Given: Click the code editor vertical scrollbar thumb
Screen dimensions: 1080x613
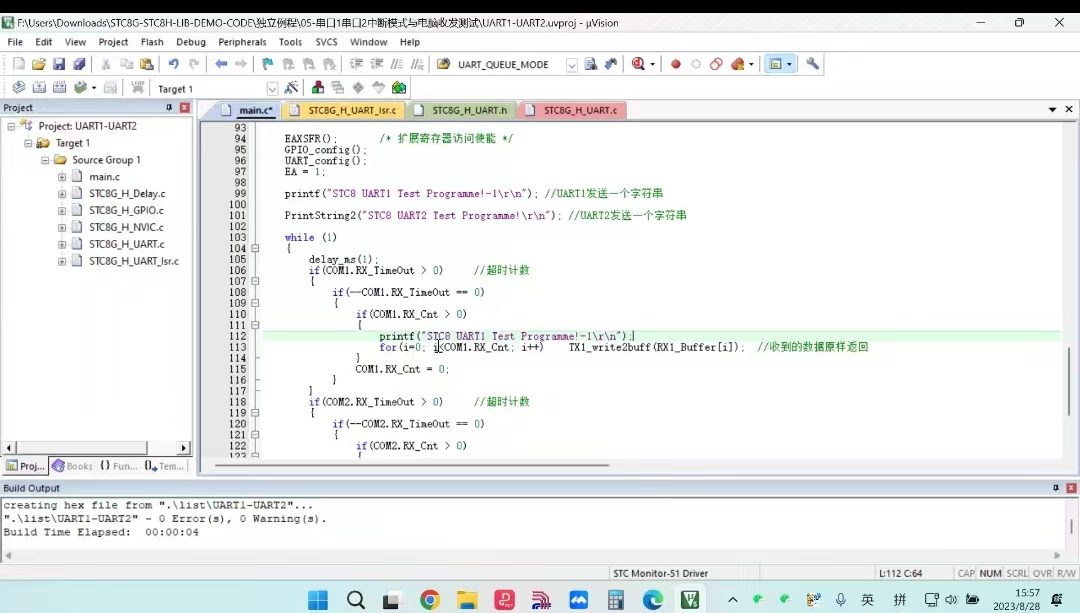Looking at the screenshot, I should (x=1070, y=382).
